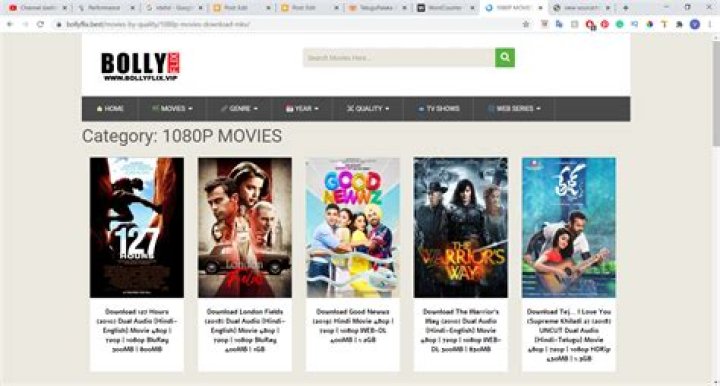Reload the page with refresh icon
Screen dimensions: 720x386
[x=40, y=24]
